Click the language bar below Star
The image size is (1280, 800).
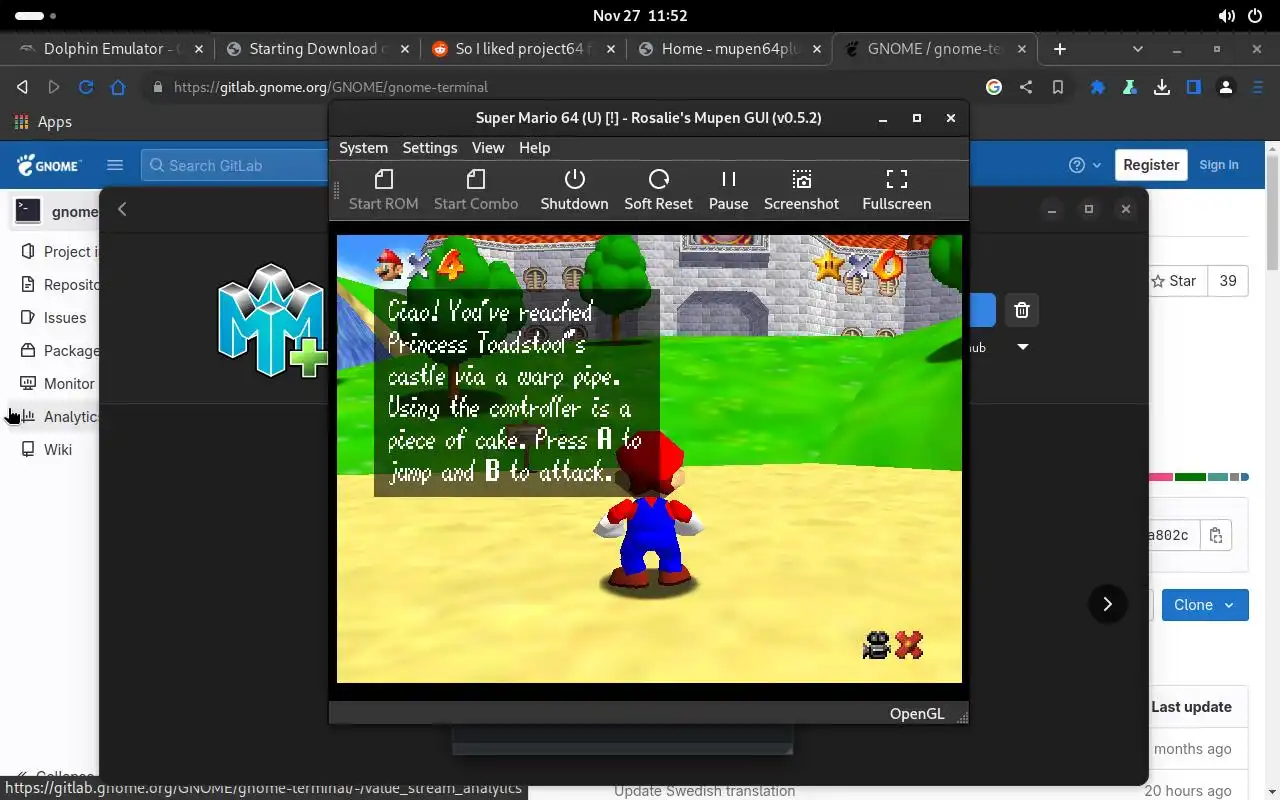point(1199,477)
